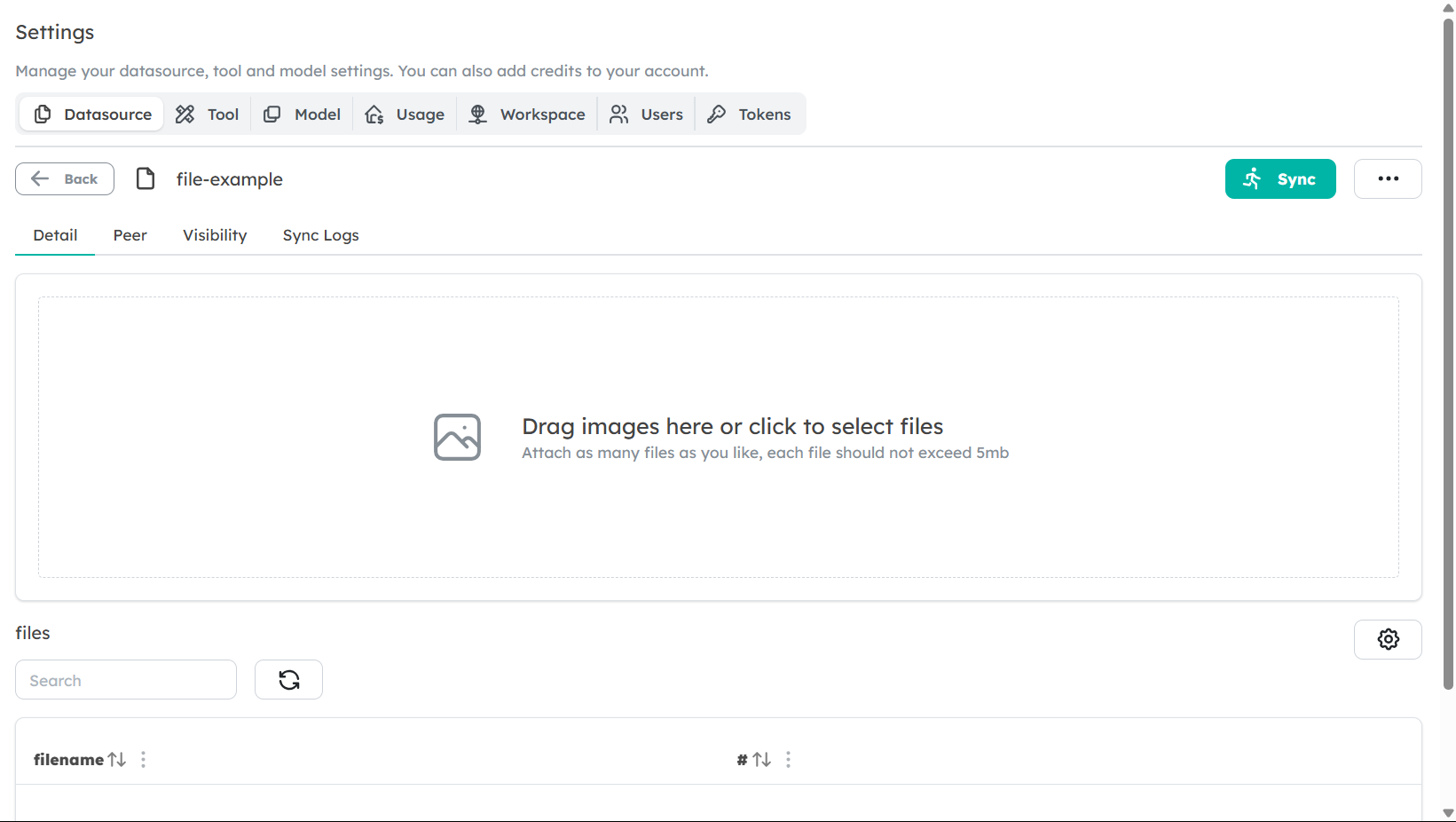Click the page vertical scrollbar
This screenshot has height=822, width=1456.
coord(1448,355)
